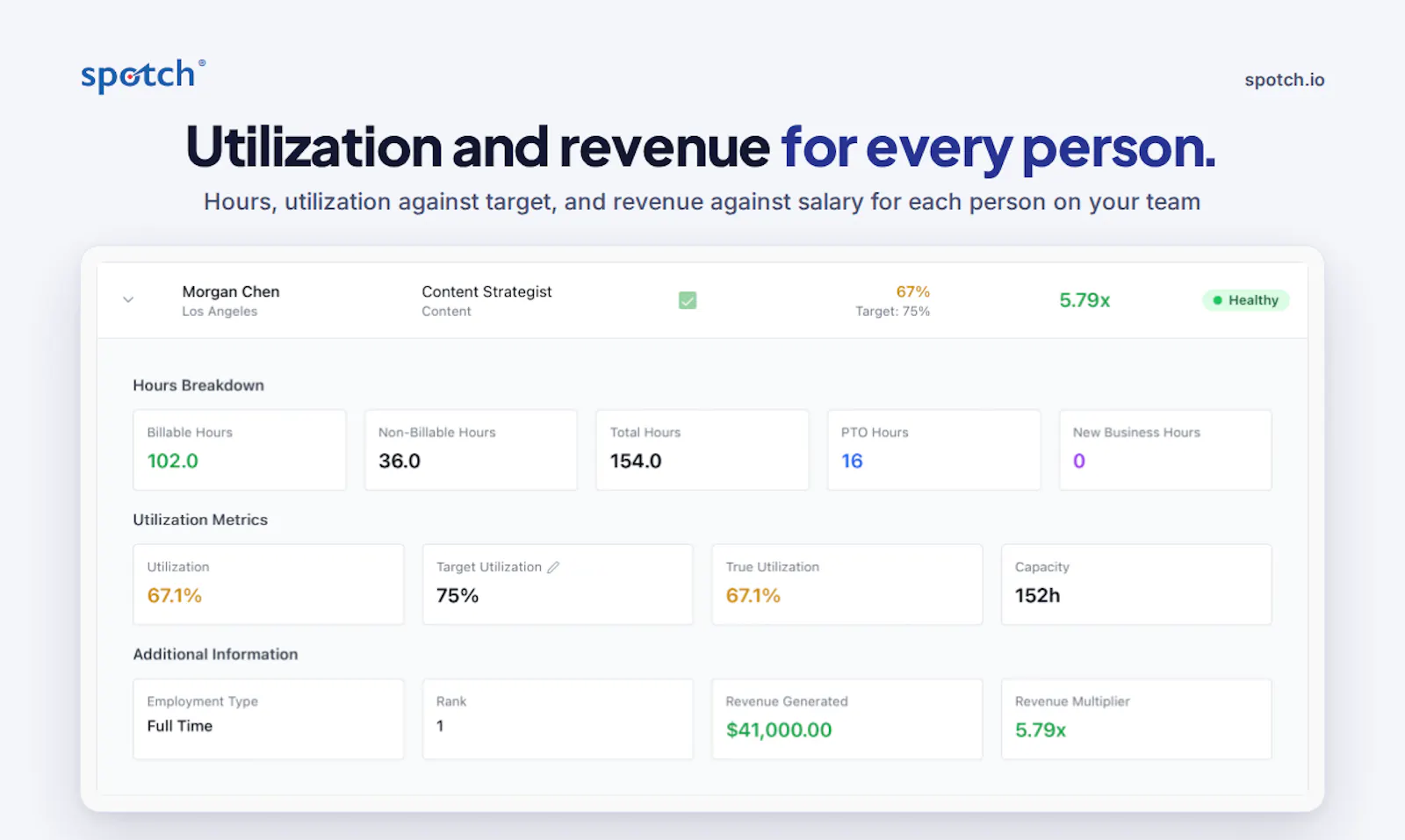
Task: Click the Additional Information heading
Action: coord(215,654)
